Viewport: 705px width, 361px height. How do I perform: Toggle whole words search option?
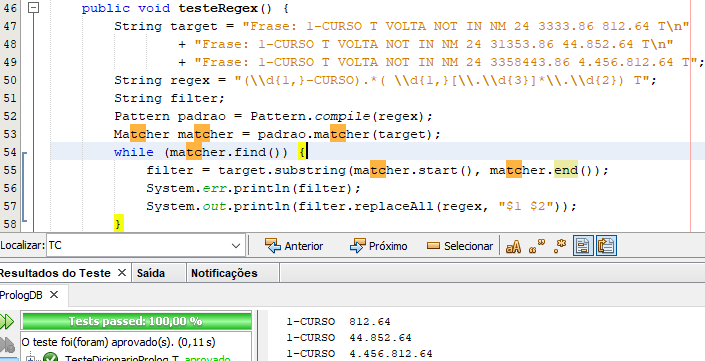pos(537,246)
